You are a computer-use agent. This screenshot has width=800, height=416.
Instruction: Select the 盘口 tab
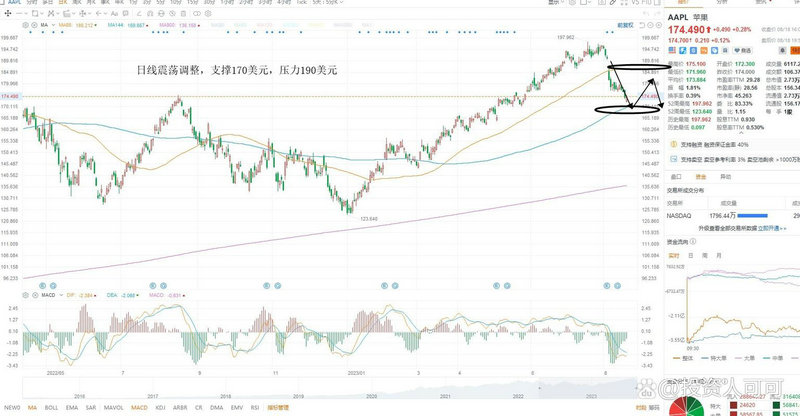pos(675,175)
